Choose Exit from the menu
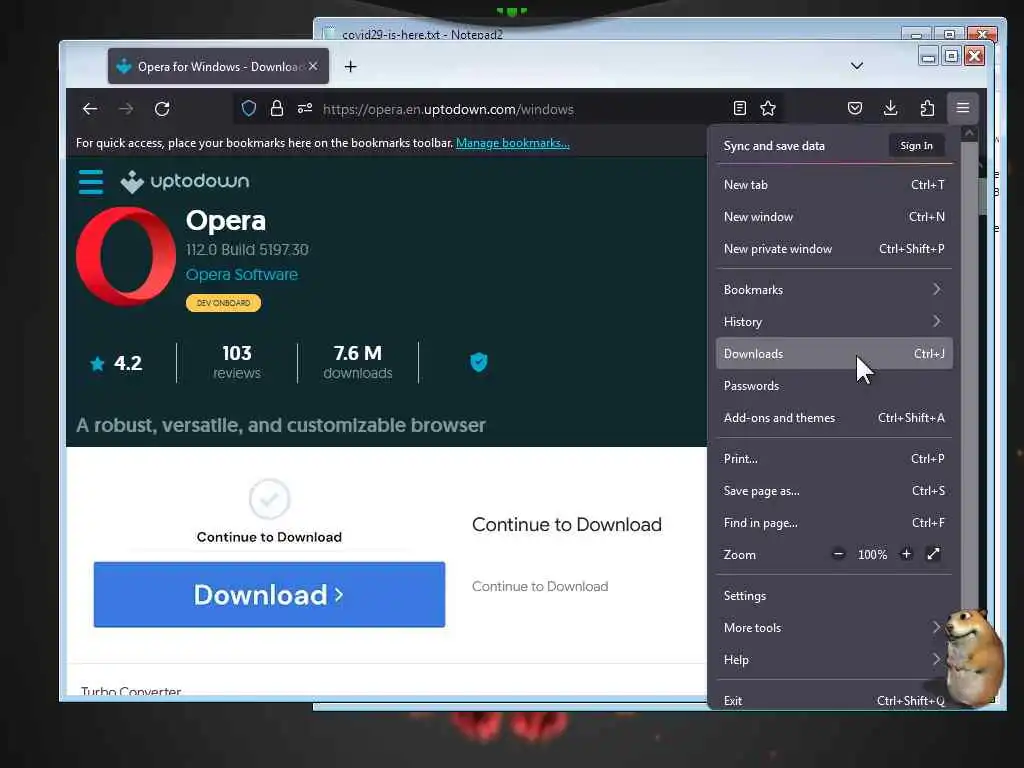This screenshot has height=768, width=1024. pos(834,700)
